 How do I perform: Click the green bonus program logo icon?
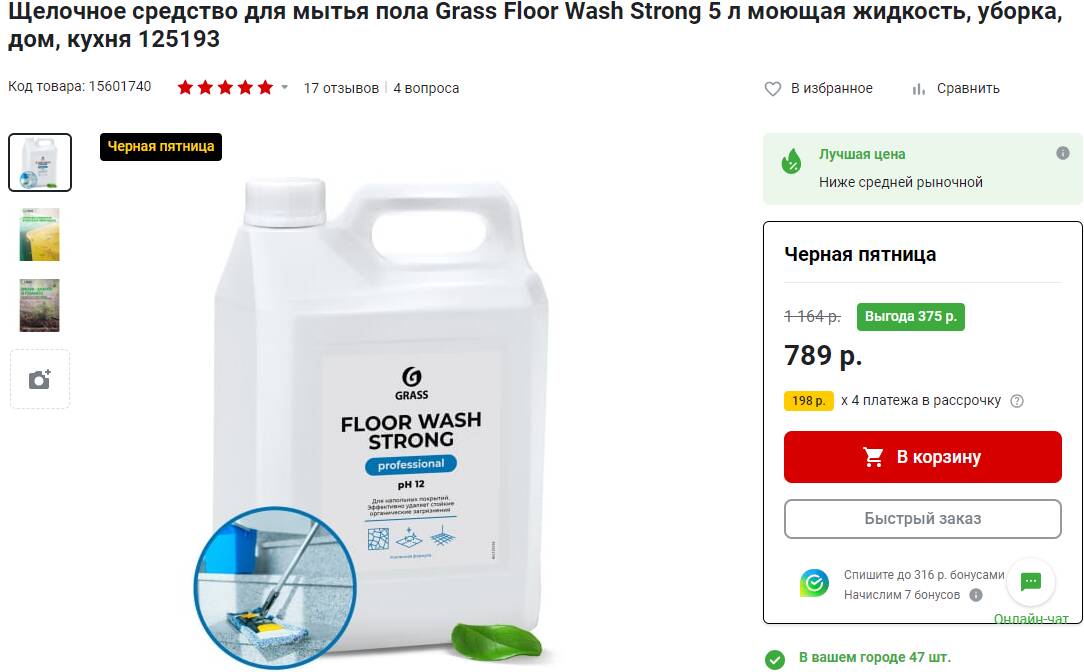click(x=814, y=584)
